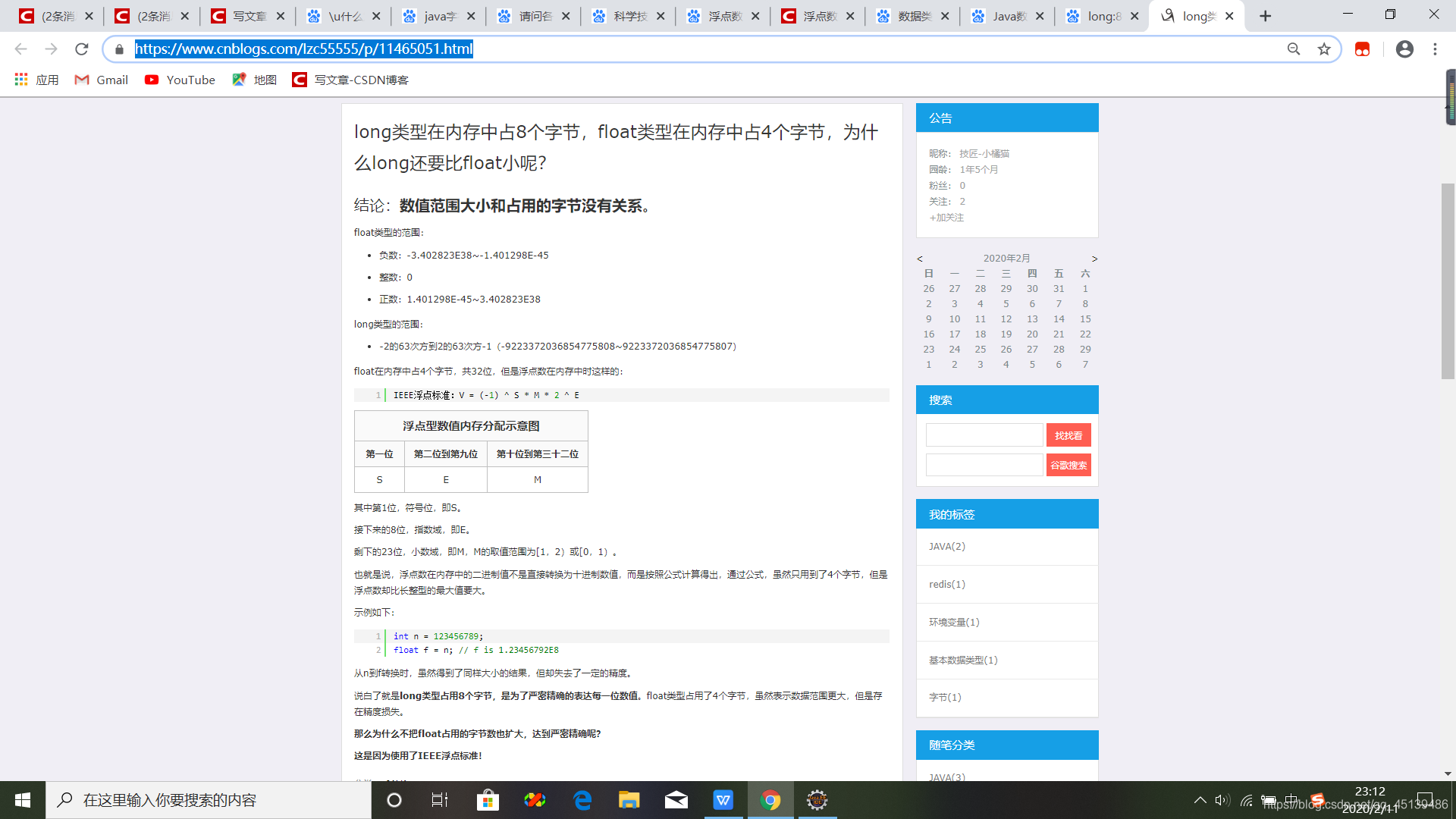The image size is (1456, 819).
Task: Open the YouTube bookmark
Action: (180, 80)
